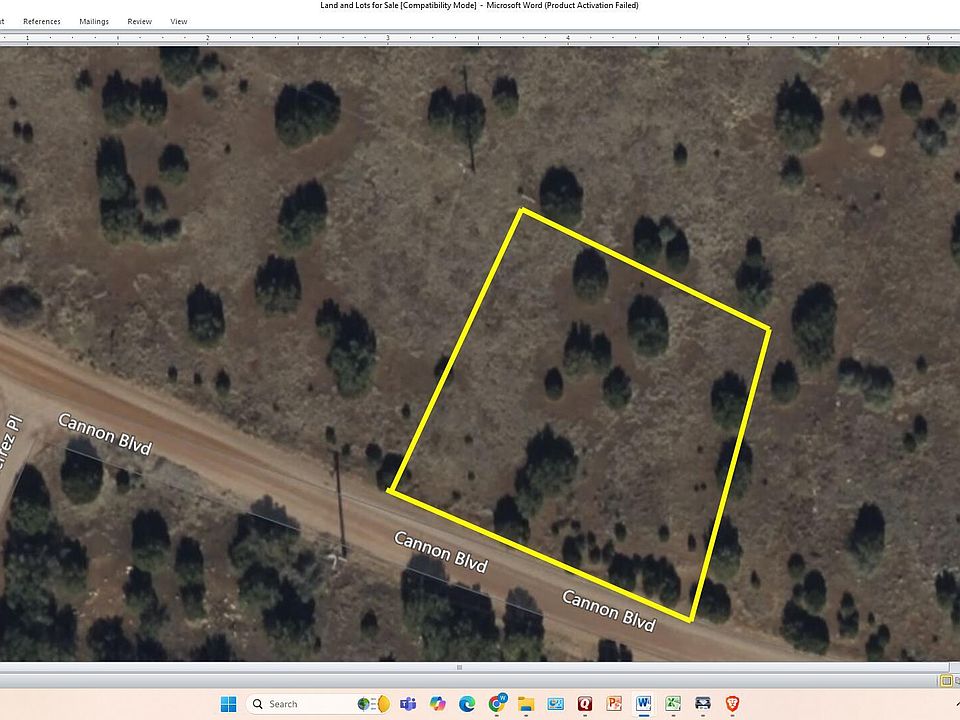Open Excel from the taskbar
Screen dimensions: 960x720
tap(673, 704)
